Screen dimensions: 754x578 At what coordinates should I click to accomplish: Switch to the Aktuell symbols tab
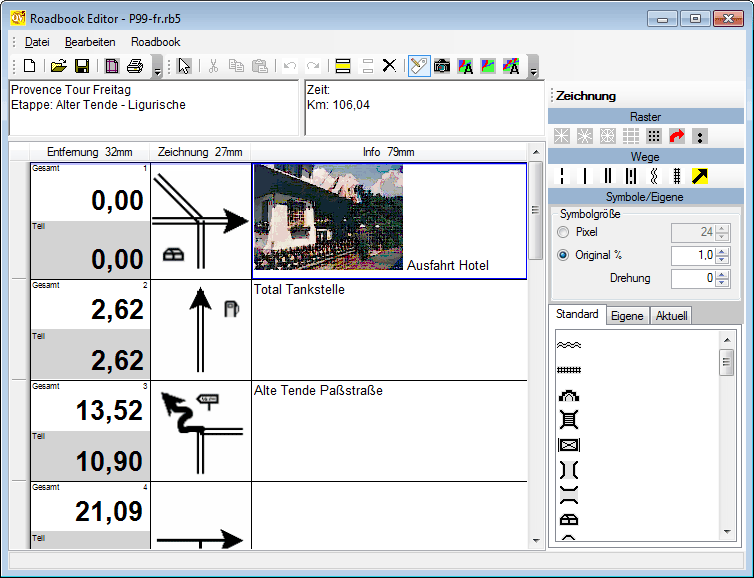[671, 316]
